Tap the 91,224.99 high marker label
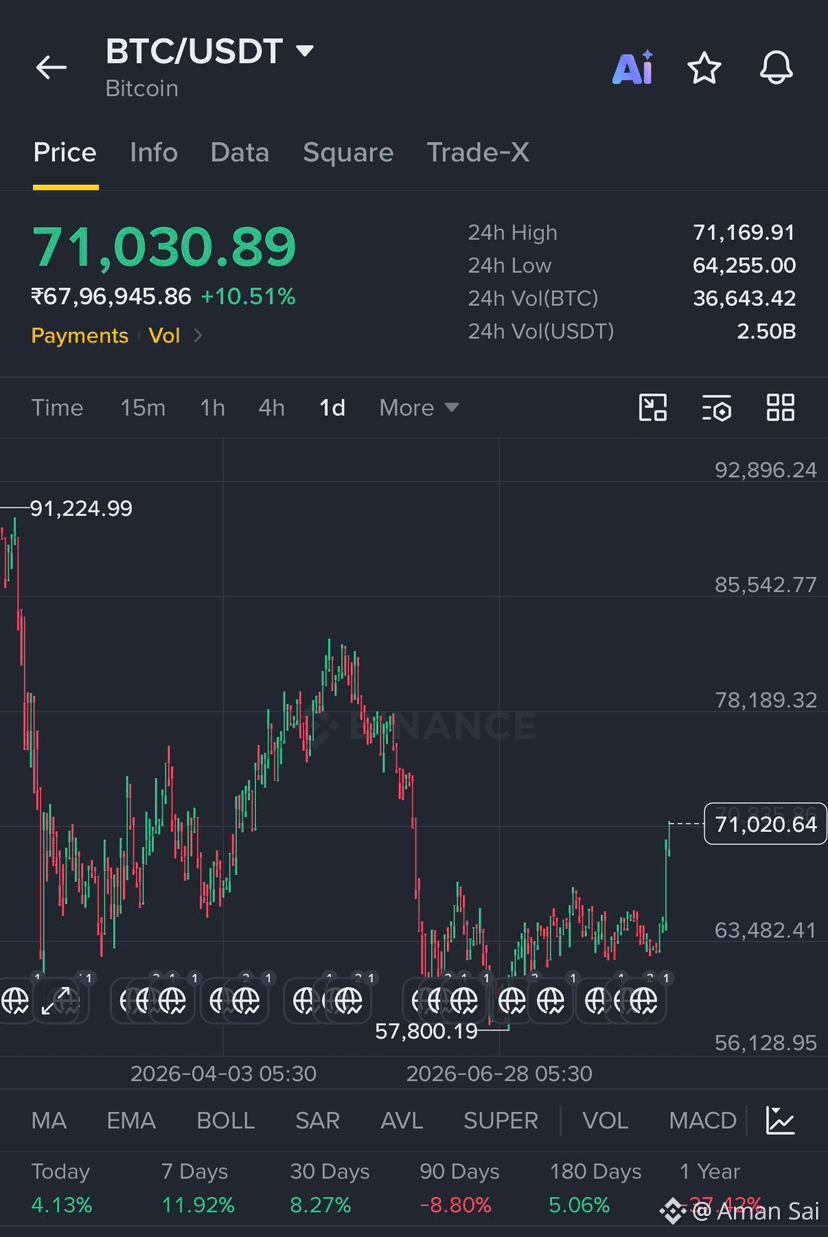 [x=81, y=508]
